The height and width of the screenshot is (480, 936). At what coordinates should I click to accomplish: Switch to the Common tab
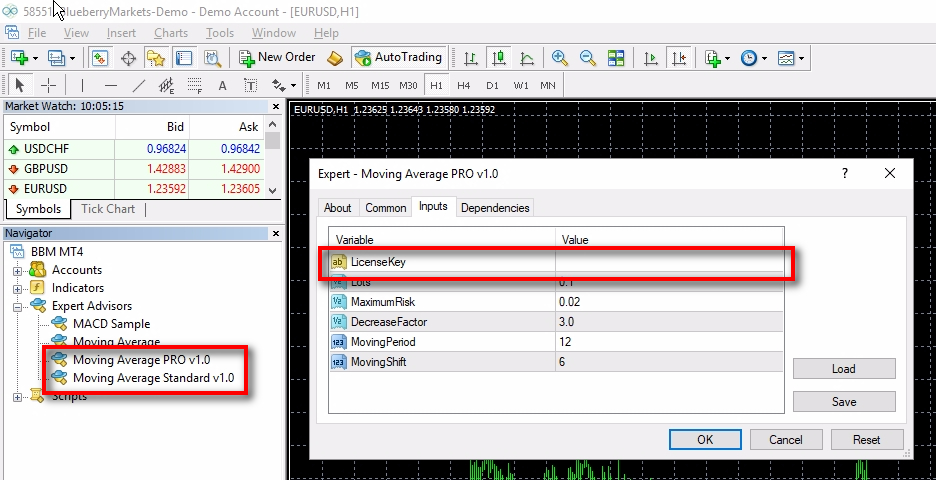click(386, 208)
